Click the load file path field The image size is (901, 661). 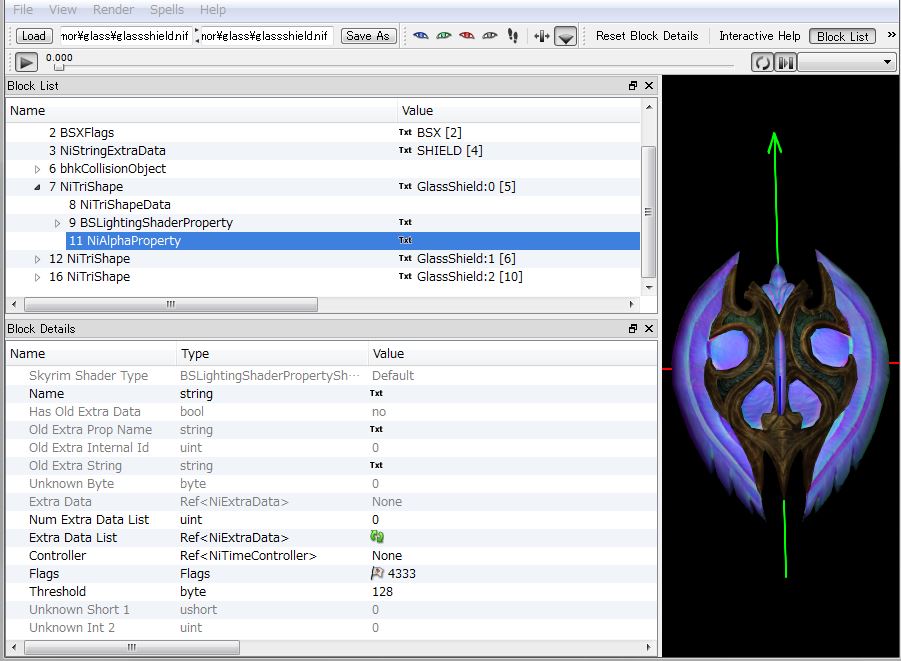pyautogui.click(x=126, y=36)
